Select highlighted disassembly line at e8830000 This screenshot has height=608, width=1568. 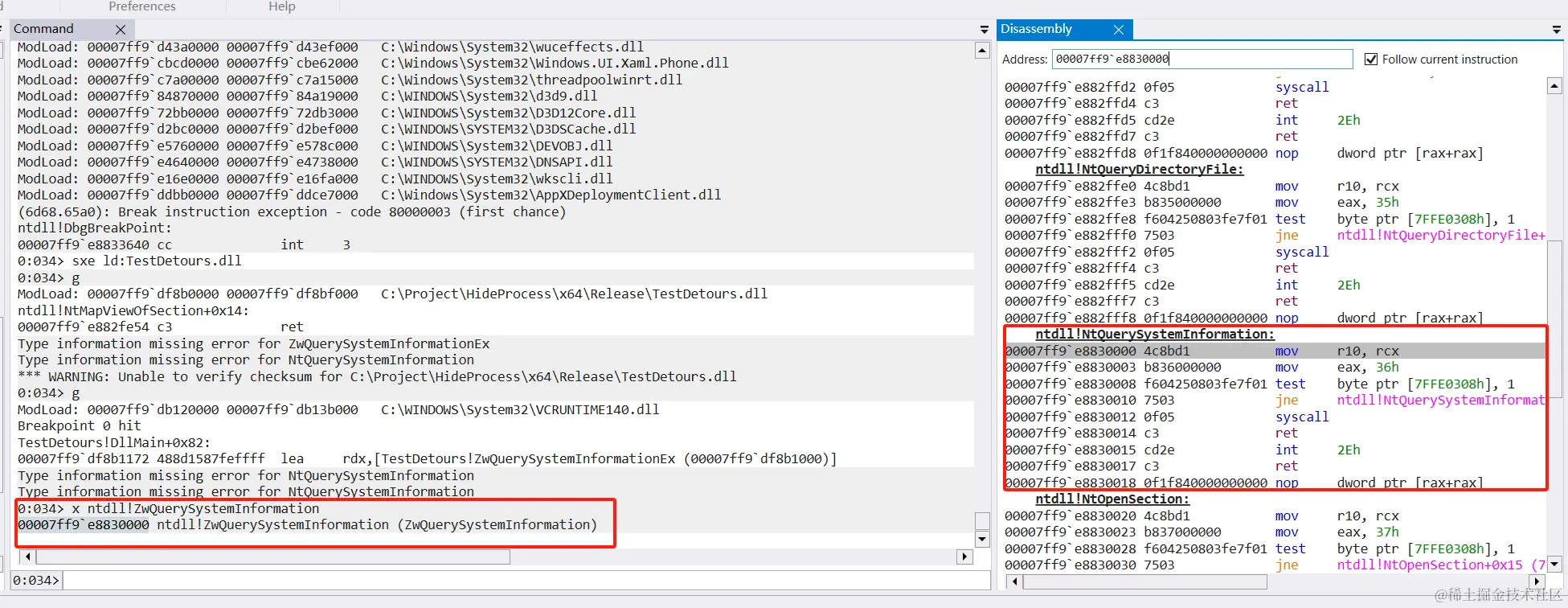(1275, 351)
